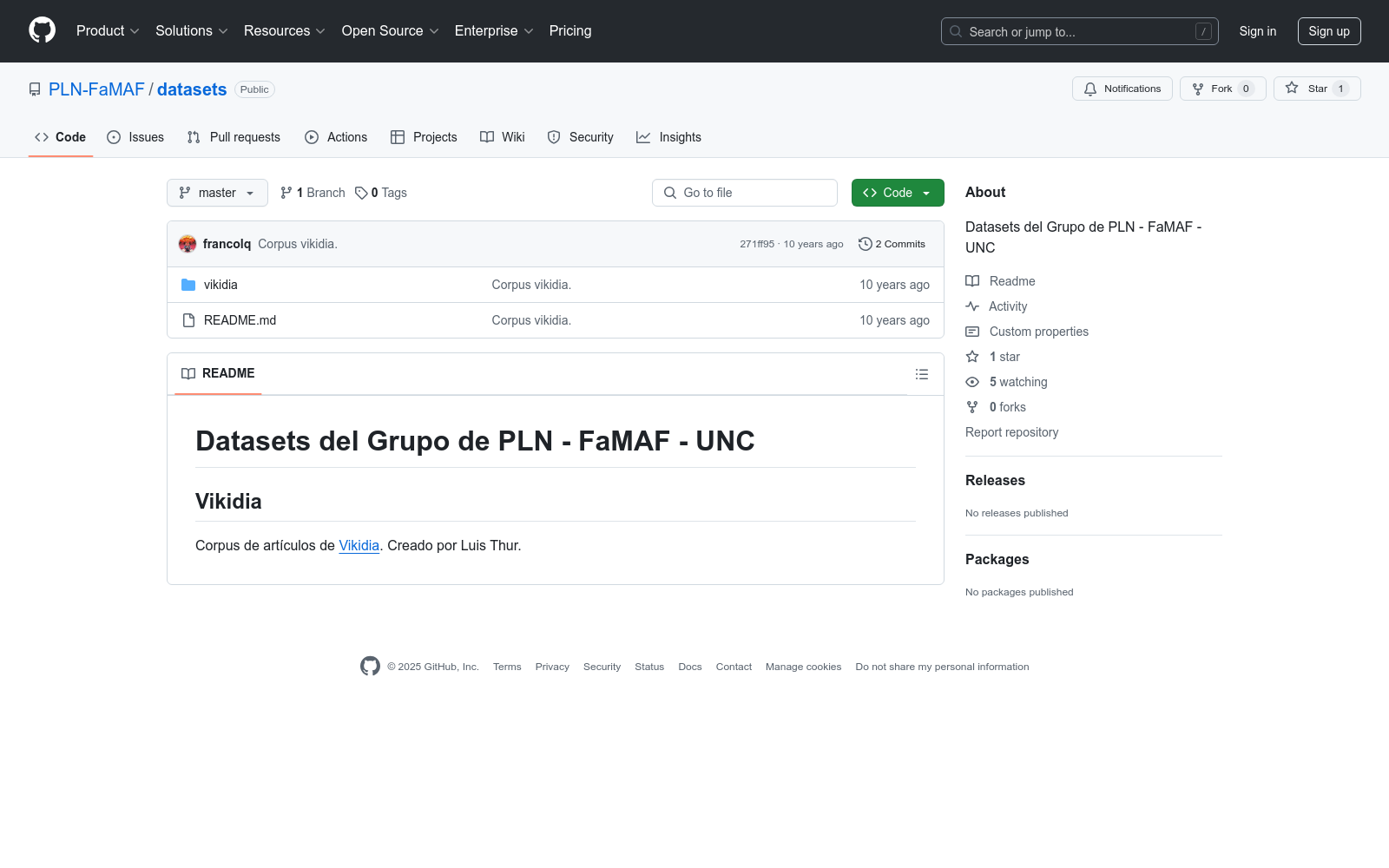Open the footer Docs link
Viewport: 1389px width, 868px height.
coord(690,667)
